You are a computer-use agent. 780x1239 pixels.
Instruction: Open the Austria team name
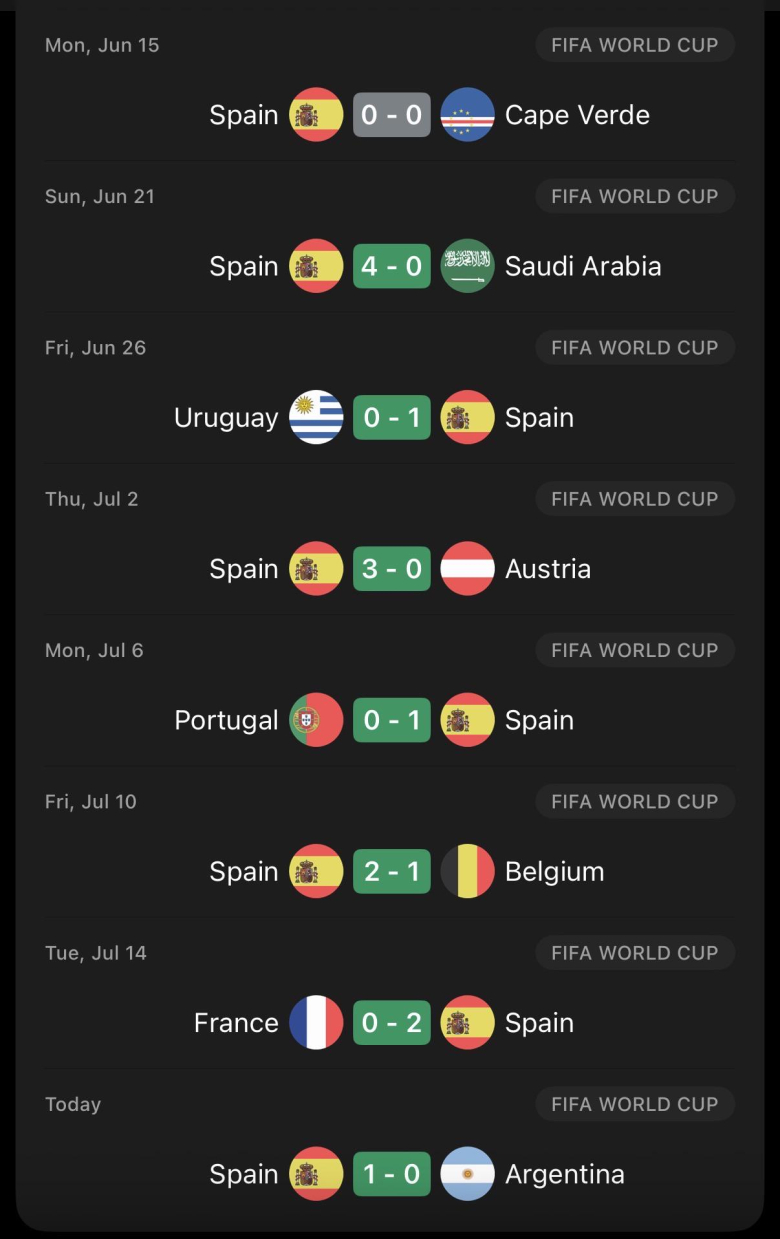tap(548, 569)
